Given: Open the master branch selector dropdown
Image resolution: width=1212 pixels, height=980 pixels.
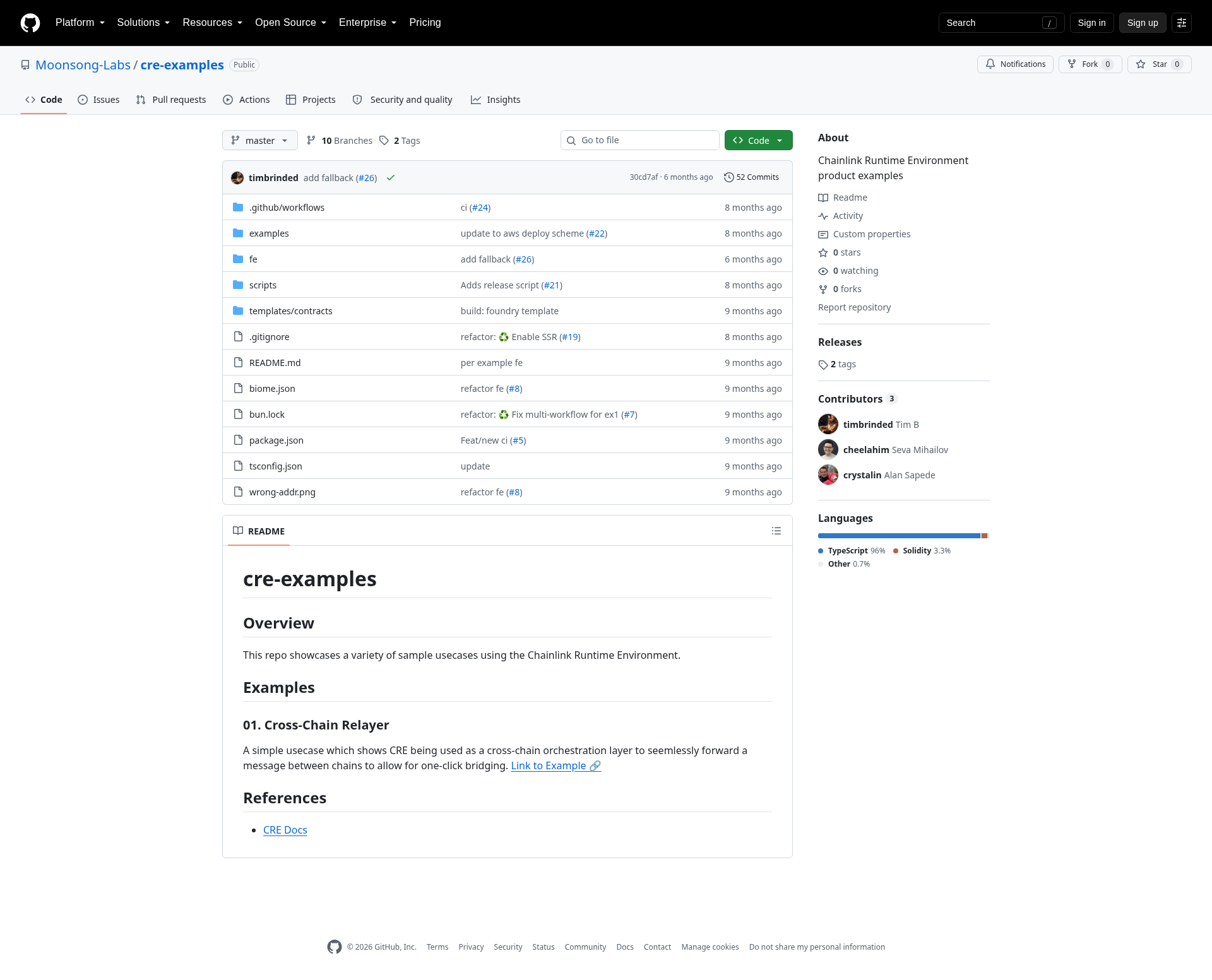Looking at the screenshot, I should tap(260, 141).
